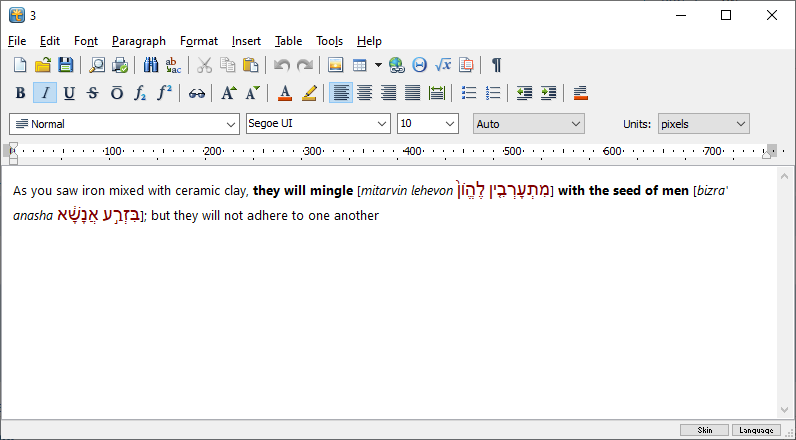Click the font color red A swatch
This screenshot has width=796, height=440.
click(285, 93)
